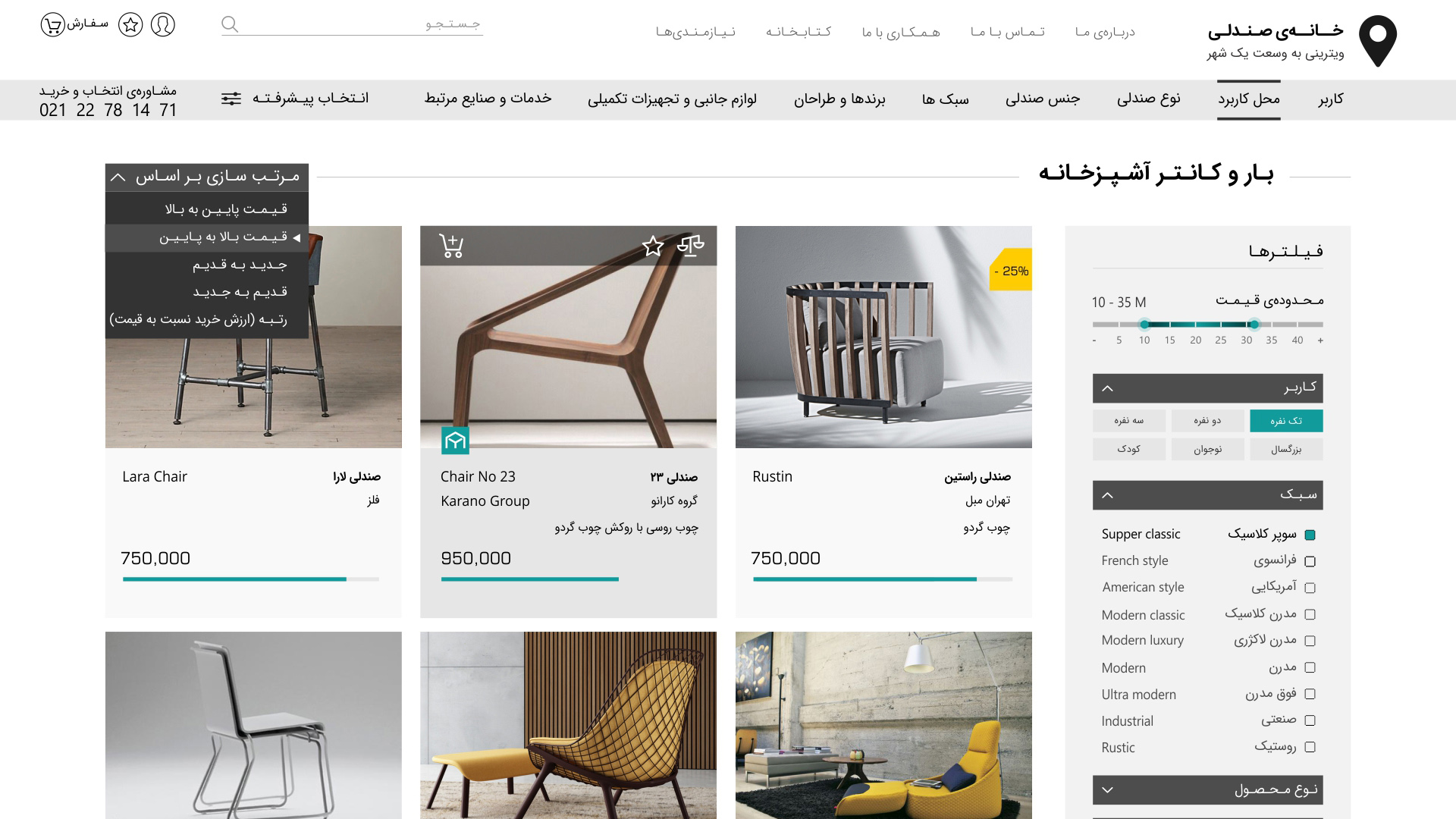Open favorites star icon in header
The height and width of the screenshot is (819, 1456).
click(x=130, y=25)
